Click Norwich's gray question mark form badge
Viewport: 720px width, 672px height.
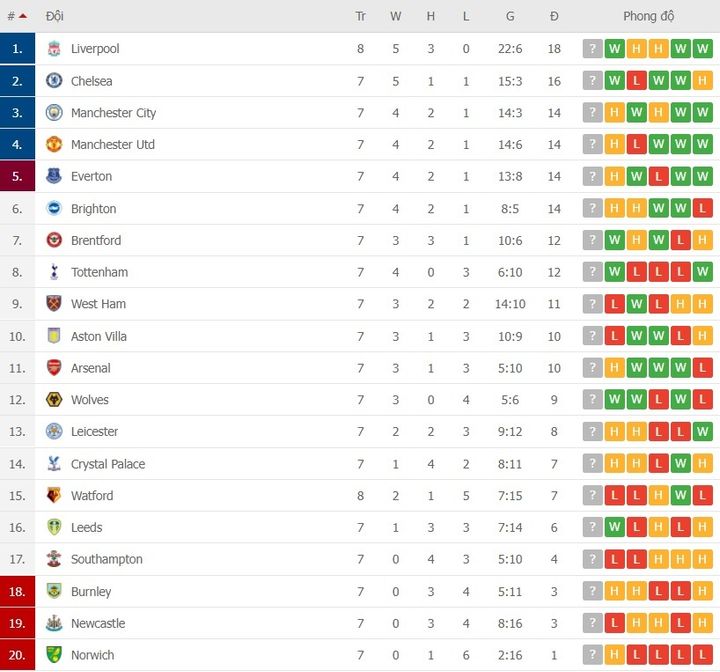coord(593,655)
